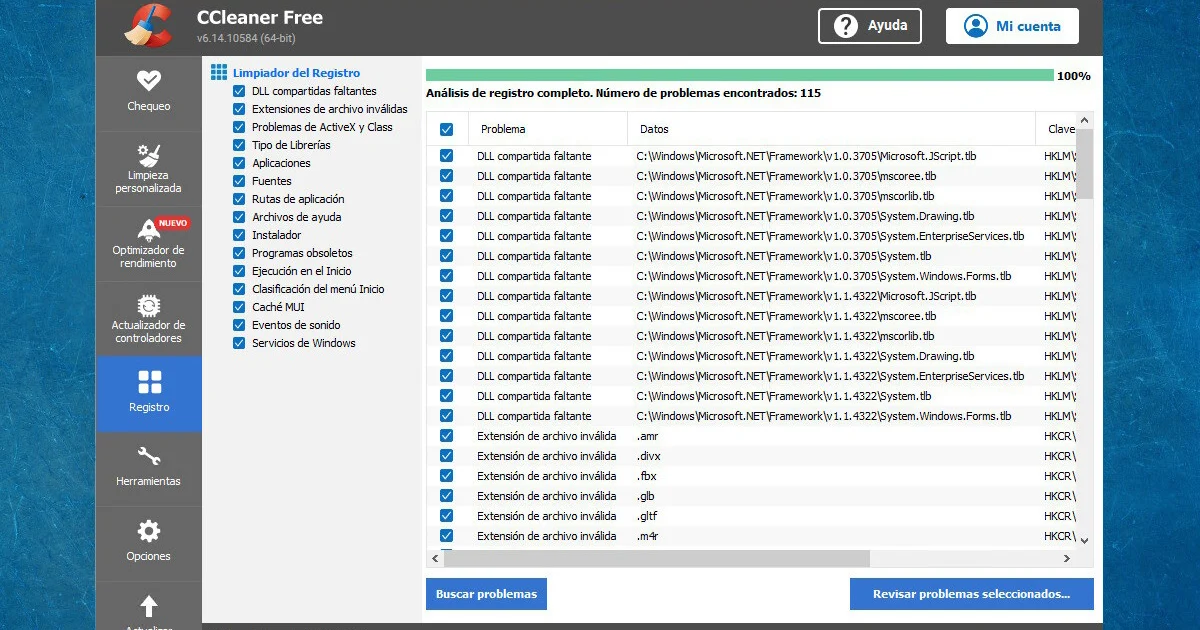Uncheck the .amr extension row checkbox

(x=446, y=436)
